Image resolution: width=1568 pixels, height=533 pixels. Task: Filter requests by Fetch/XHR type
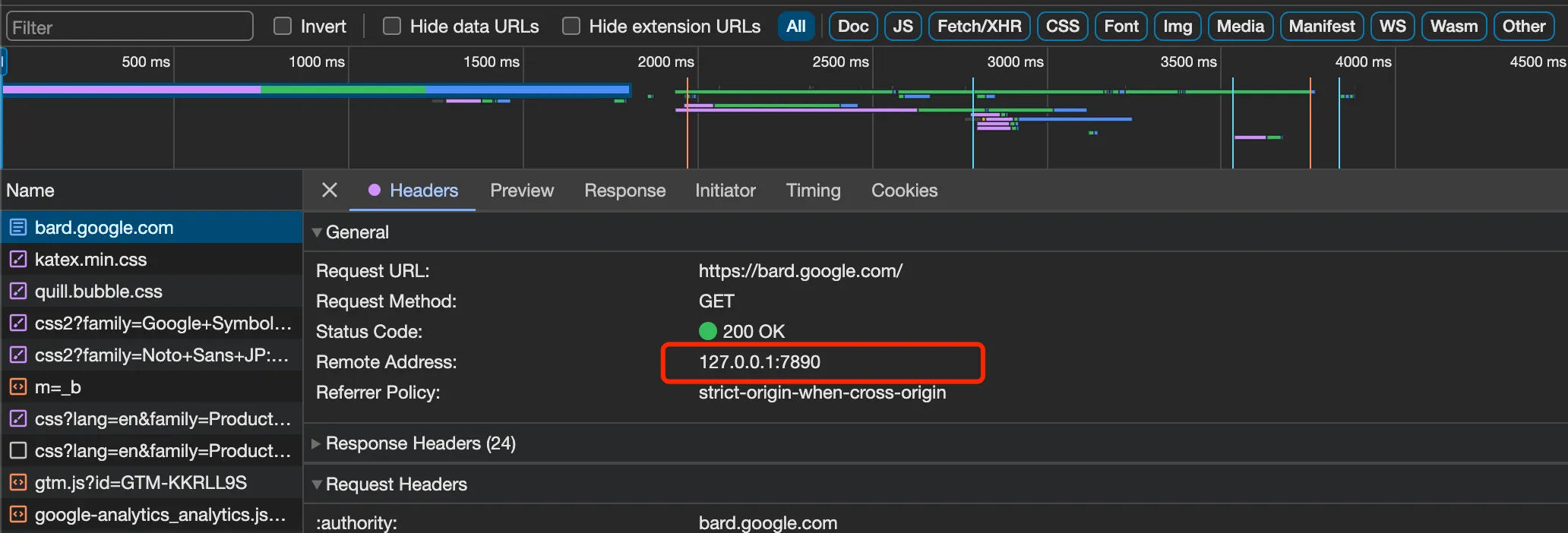[x=978, y=27]
